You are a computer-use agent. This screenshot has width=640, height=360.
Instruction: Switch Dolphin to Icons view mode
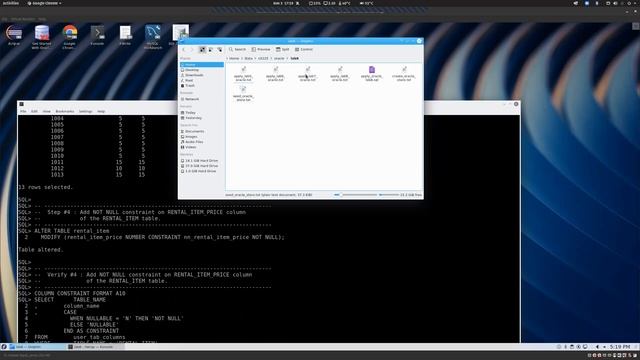tap(202, 49)
